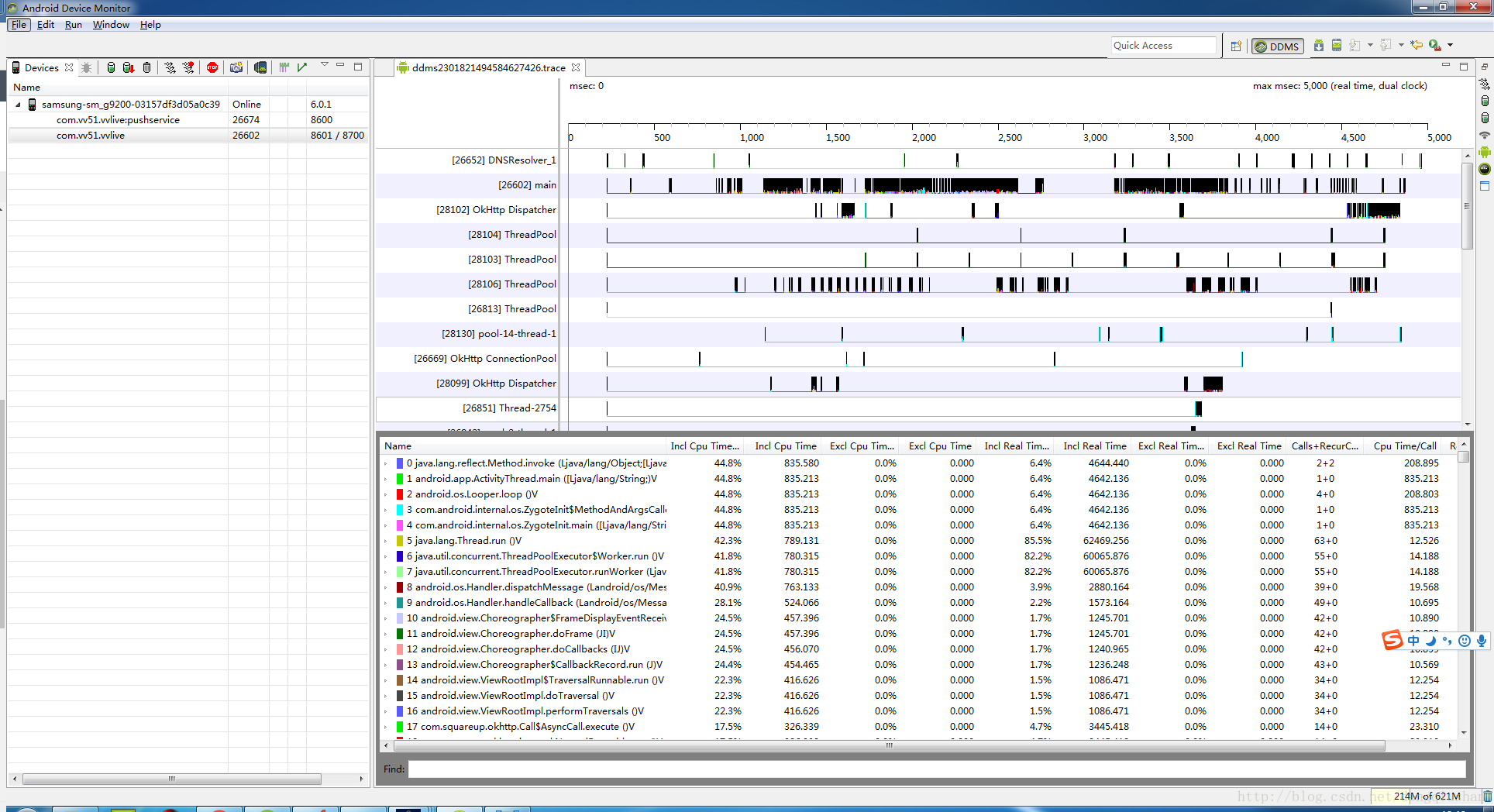Click the Cause GC trash can icon

[x=147, y=67]
